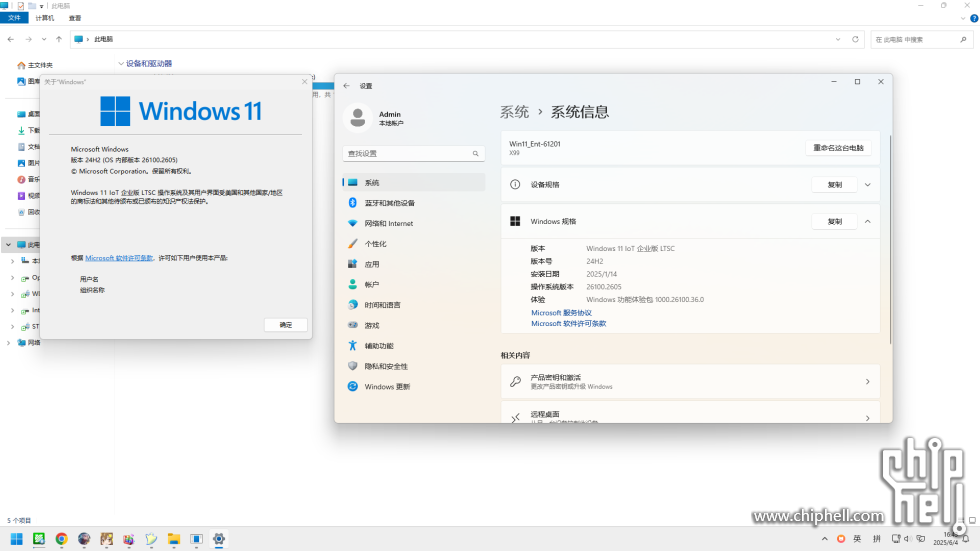Navigate up one level in File Explorer
Screen dimensions: 980x551
(x=59, y=39)
